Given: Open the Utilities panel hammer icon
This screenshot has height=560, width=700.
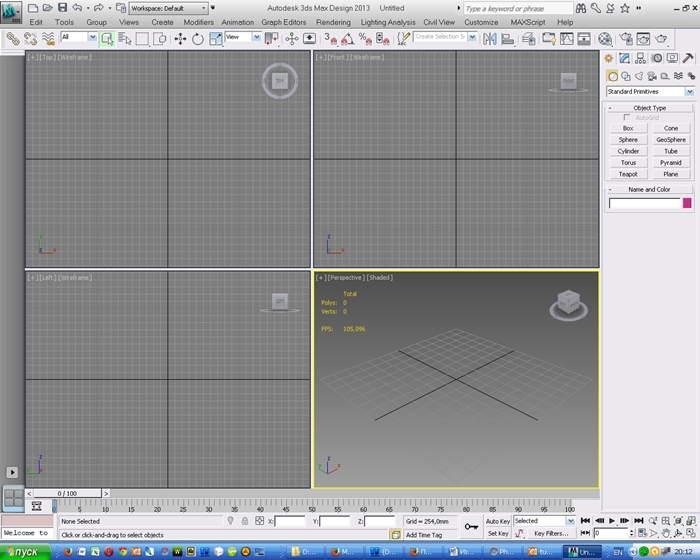Looking at the screenshot, I should coord(688,58).
